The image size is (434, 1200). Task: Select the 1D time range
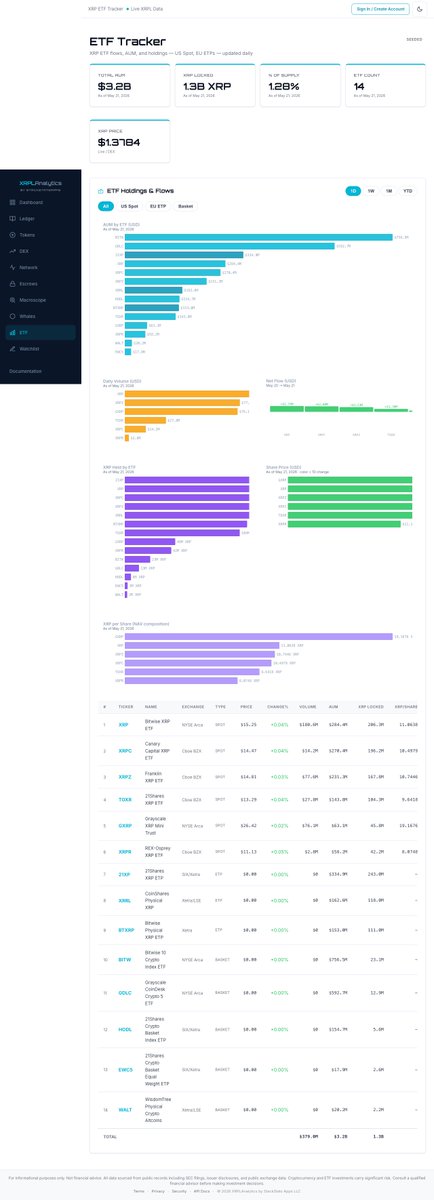click(x=354, y=190)
